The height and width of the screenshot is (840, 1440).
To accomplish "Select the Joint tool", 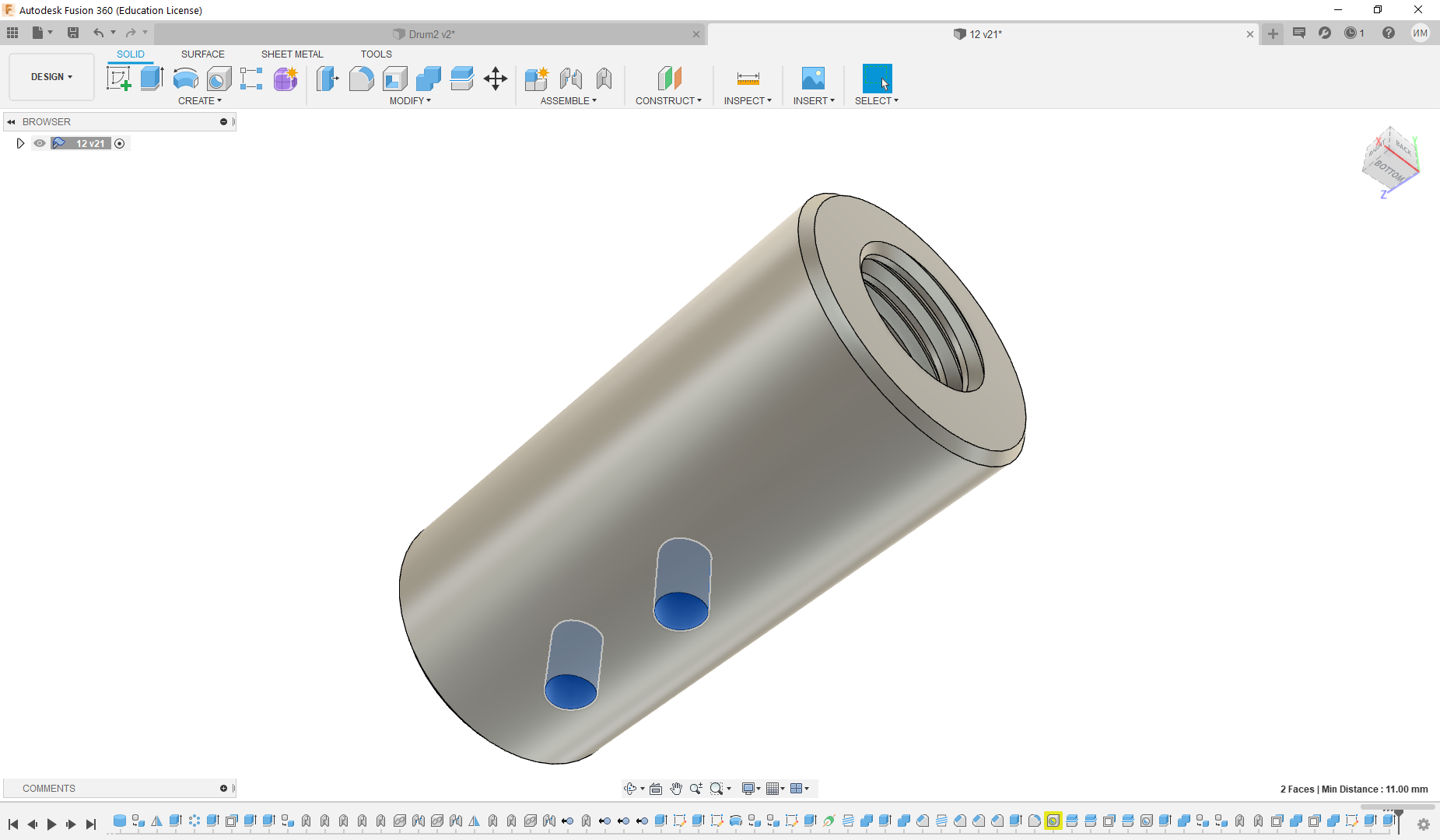I will 570,79.
